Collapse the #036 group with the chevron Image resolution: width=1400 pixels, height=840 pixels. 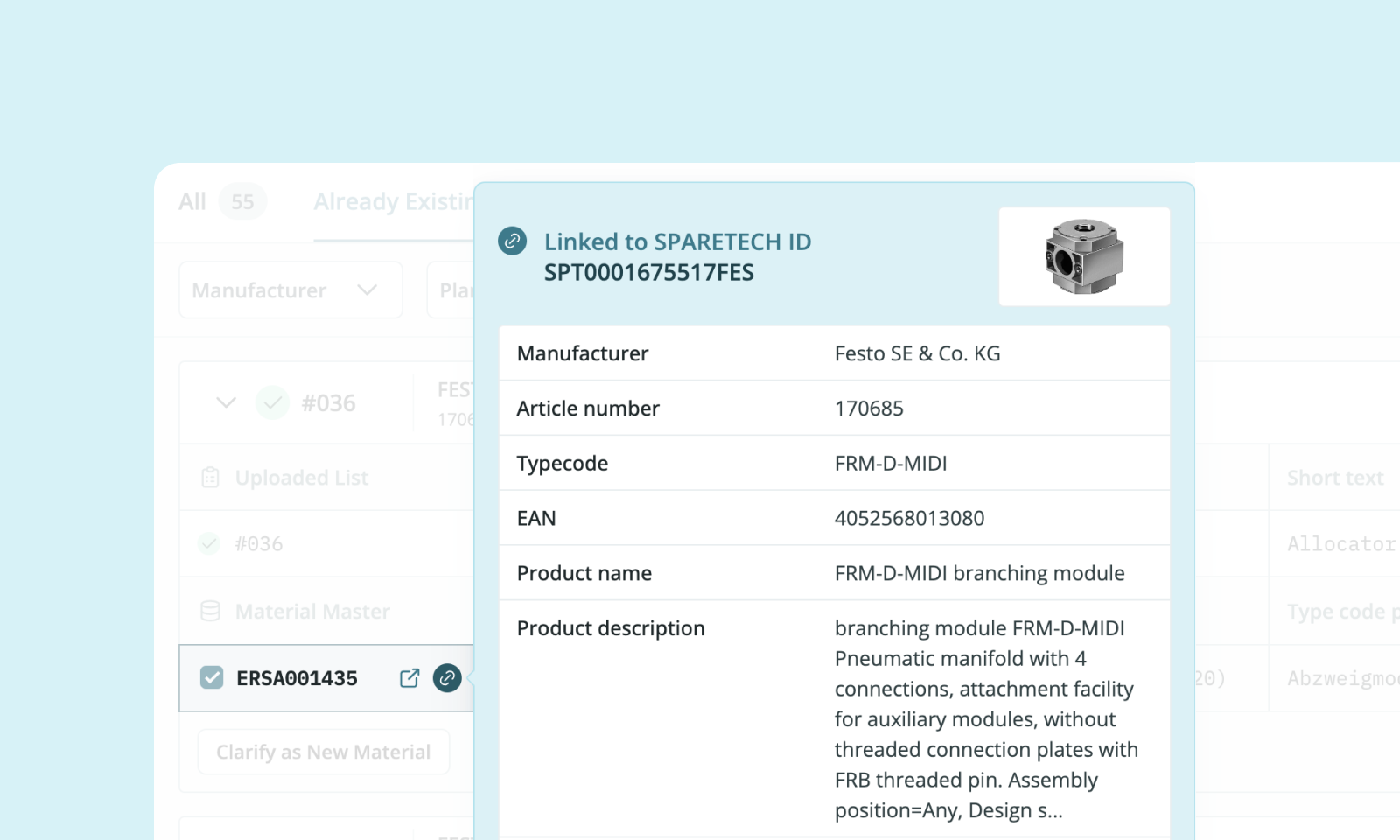(225, 402)
